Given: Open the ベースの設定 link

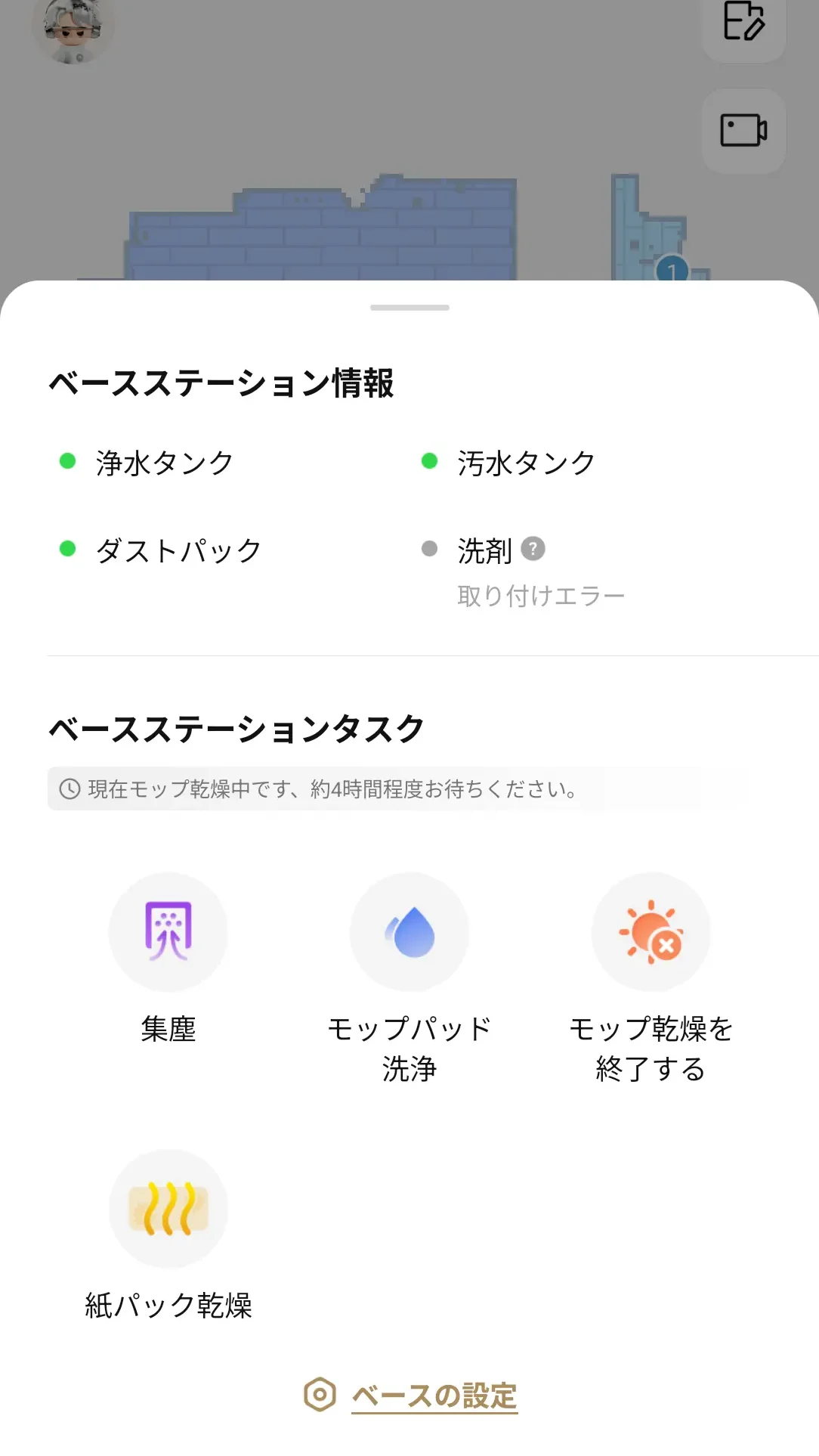Looking at the screenshot, I should 434,1396.
